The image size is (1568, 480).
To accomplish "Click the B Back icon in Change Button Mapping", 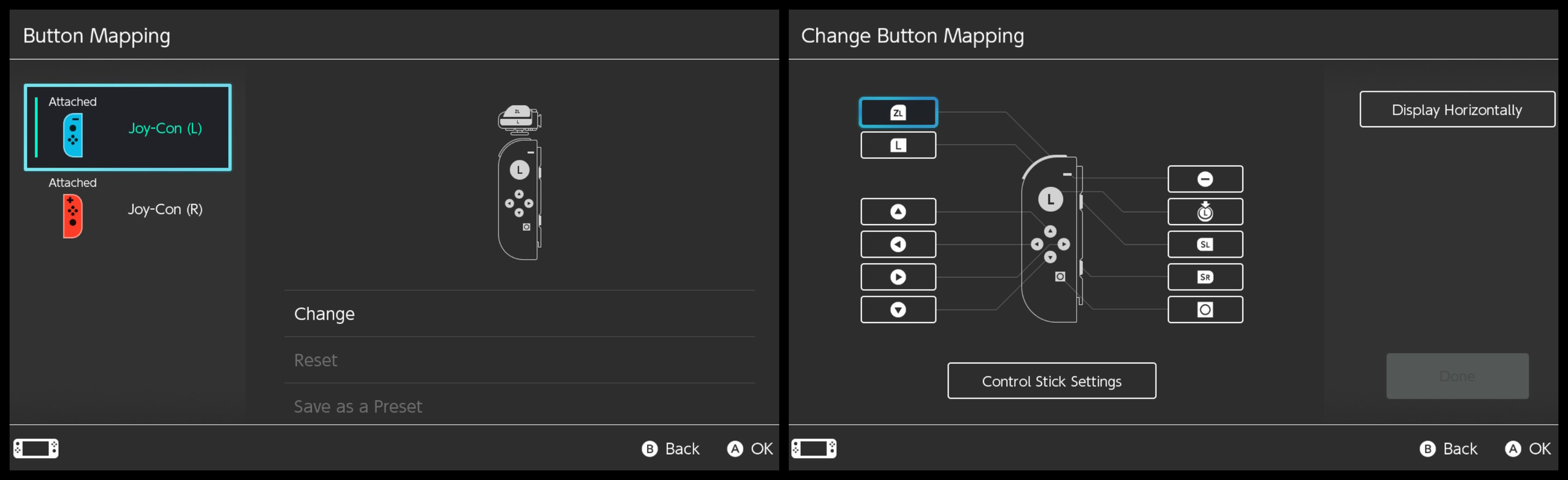I will click(x=1427, y=449).
